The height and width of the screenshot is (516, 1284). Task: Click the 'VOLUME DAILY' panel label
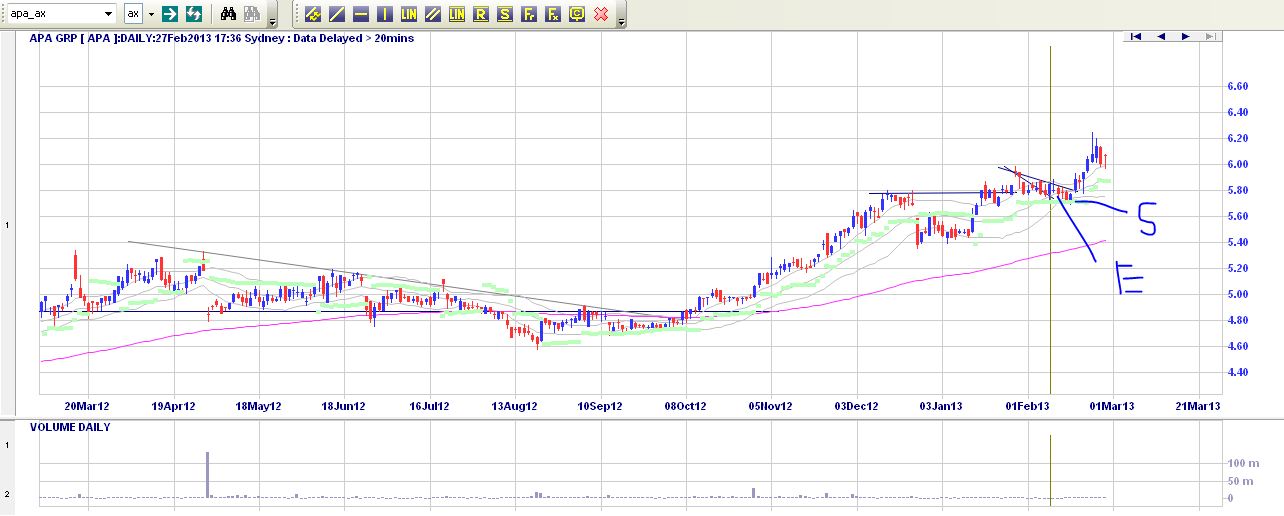click(x=70, y=427)
